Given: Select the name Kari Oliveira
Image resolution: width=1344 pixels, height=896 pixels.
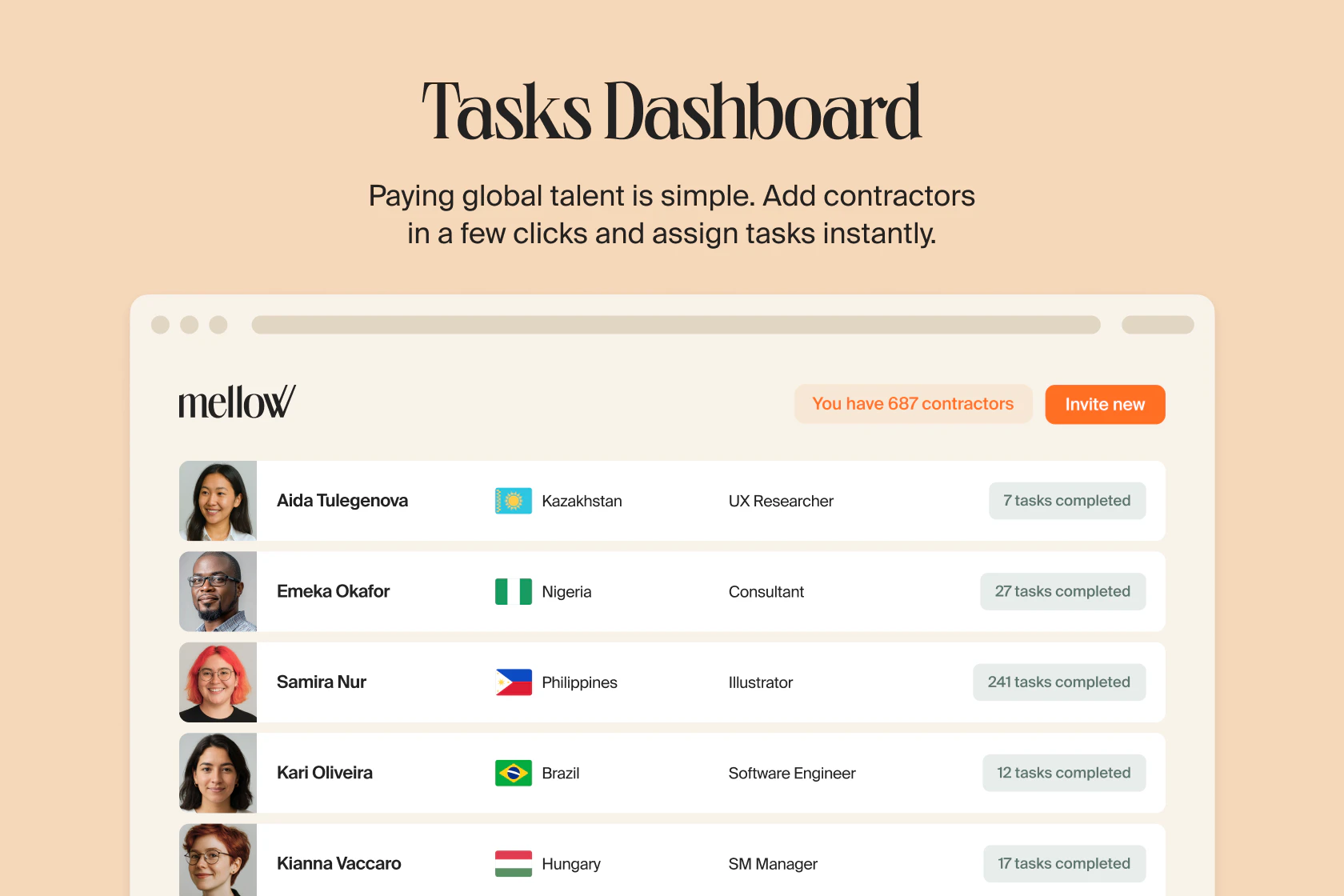Looking at the screenshot, I should (x=325, y=773).
